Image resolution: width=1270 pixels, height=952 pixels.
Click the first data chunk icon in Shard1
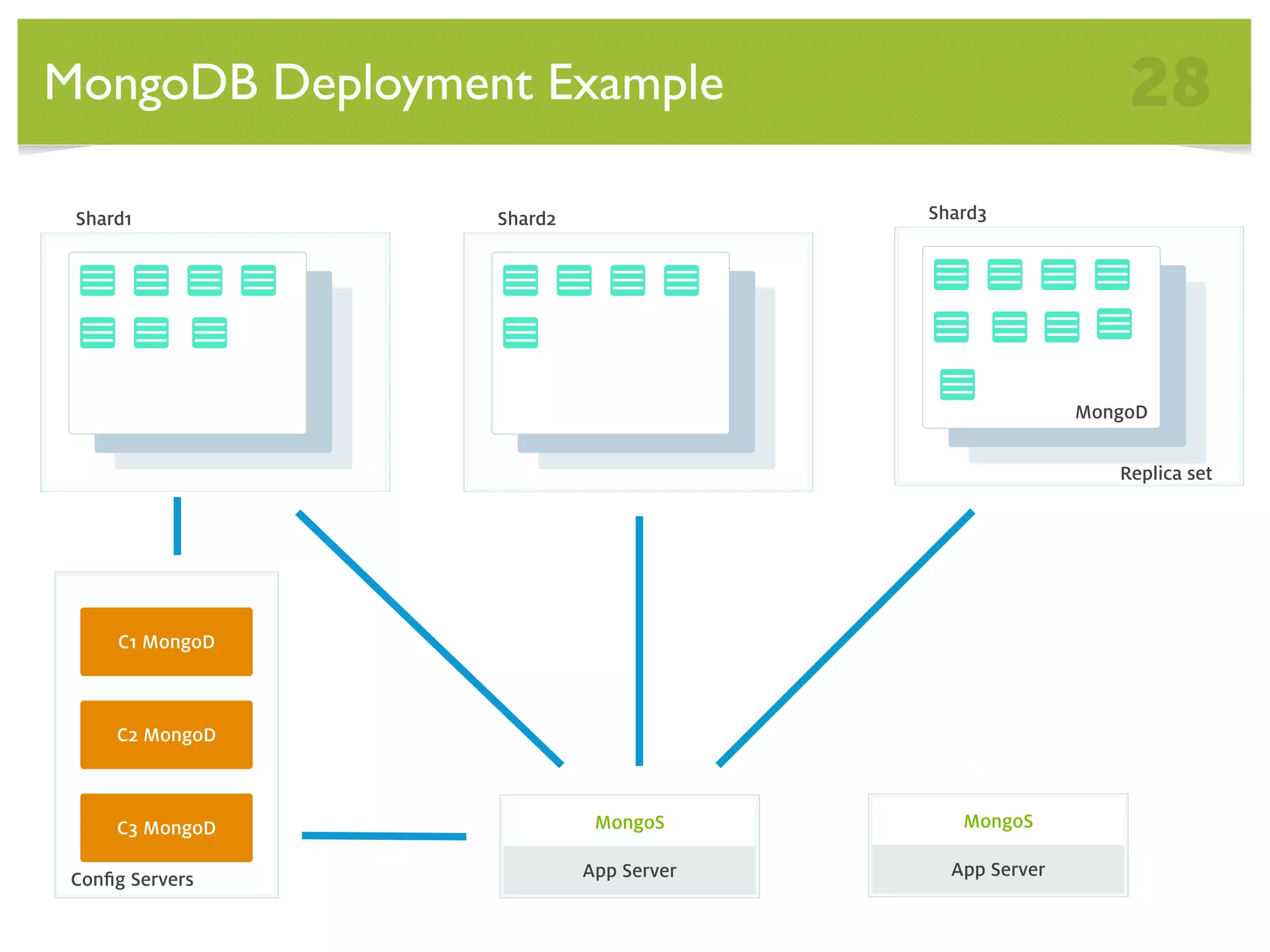coord(97,280)
